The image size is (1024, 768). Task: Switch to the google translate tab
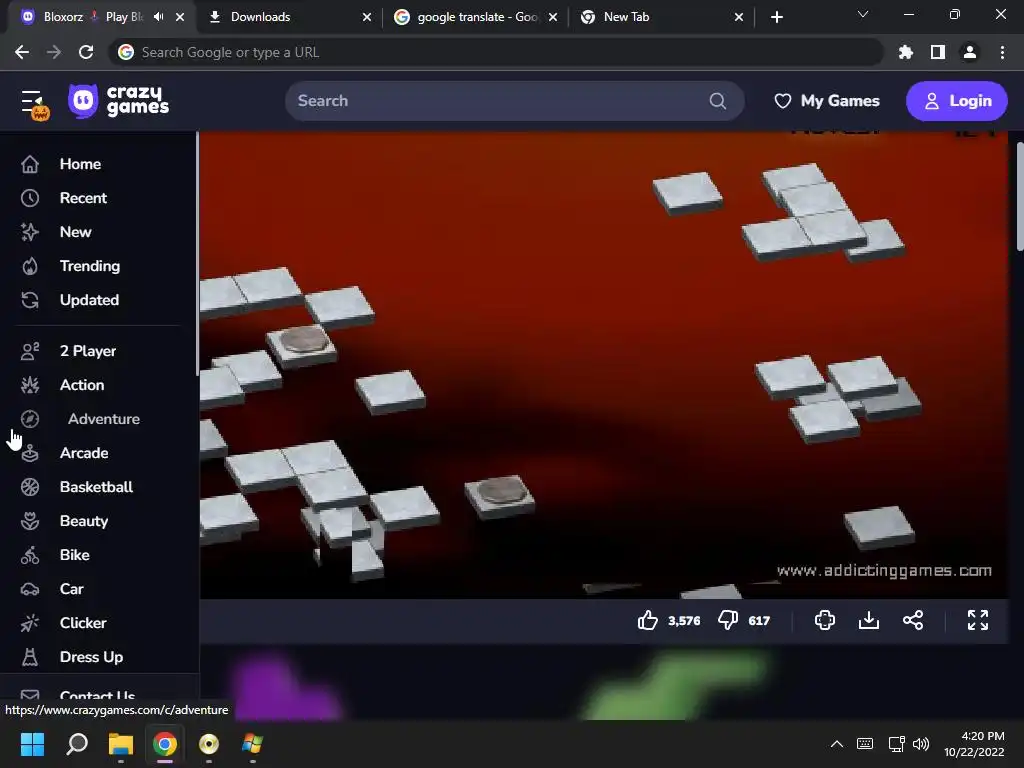476,17
